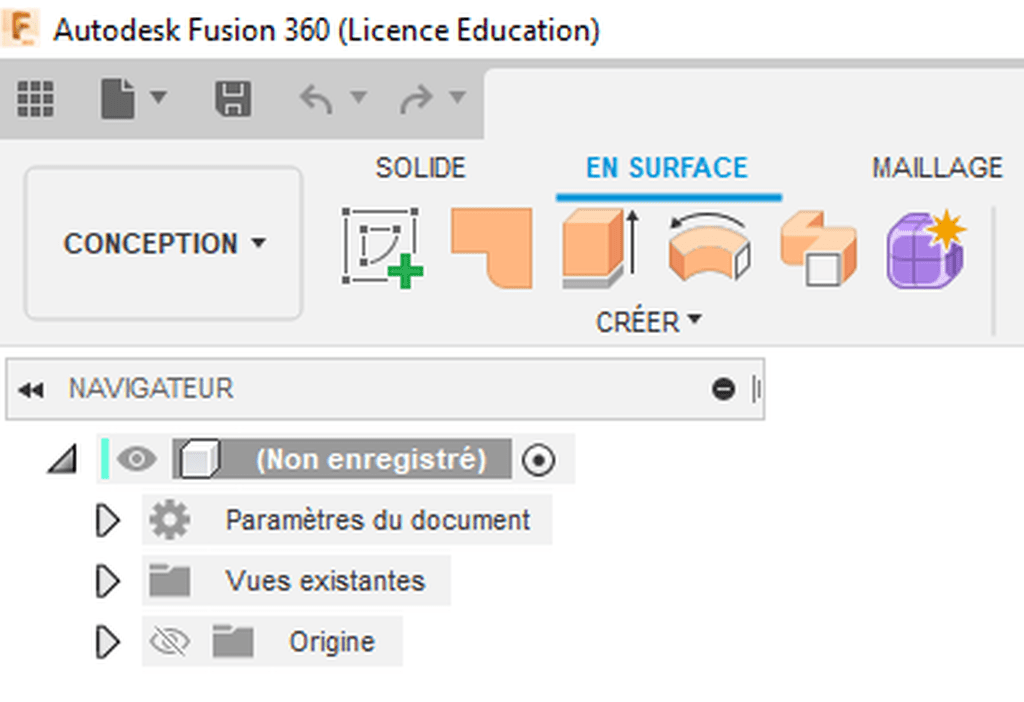This screenshot has height=702, width=1024.
Task: Toggle visibility of the Non enregistré component
Action: [136, 459]
